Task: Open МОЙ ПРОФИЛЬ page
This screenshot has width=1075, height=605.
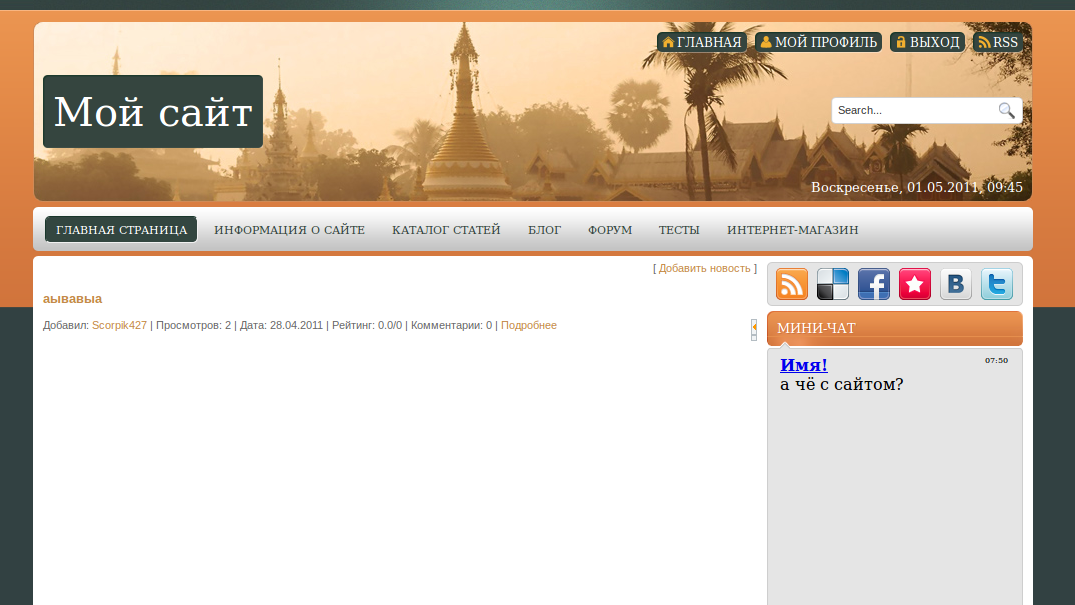Action: [818, 42]
